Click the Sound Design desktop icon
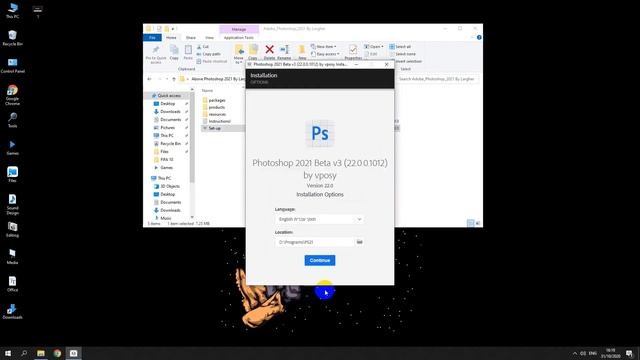The image size is (640, 360). point(13,204)
